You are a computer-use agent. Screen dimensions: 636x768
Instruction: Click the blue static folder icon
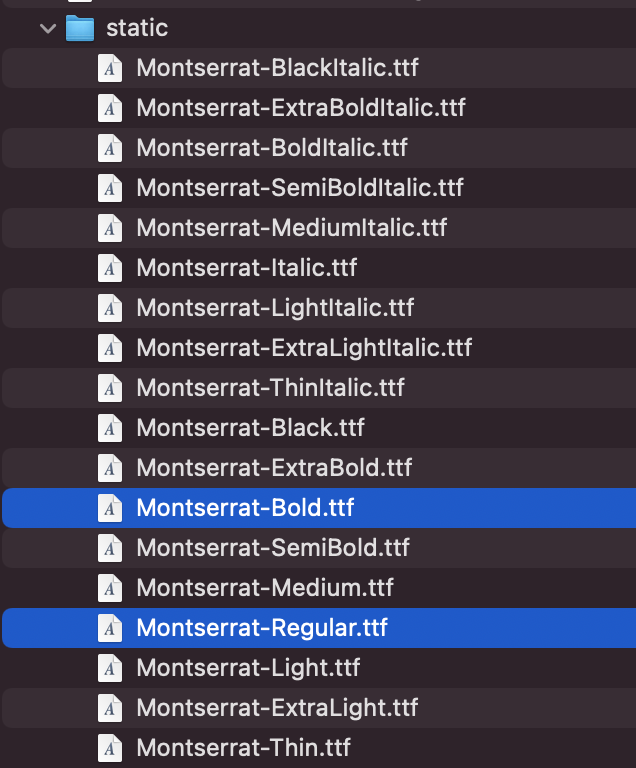80,28
